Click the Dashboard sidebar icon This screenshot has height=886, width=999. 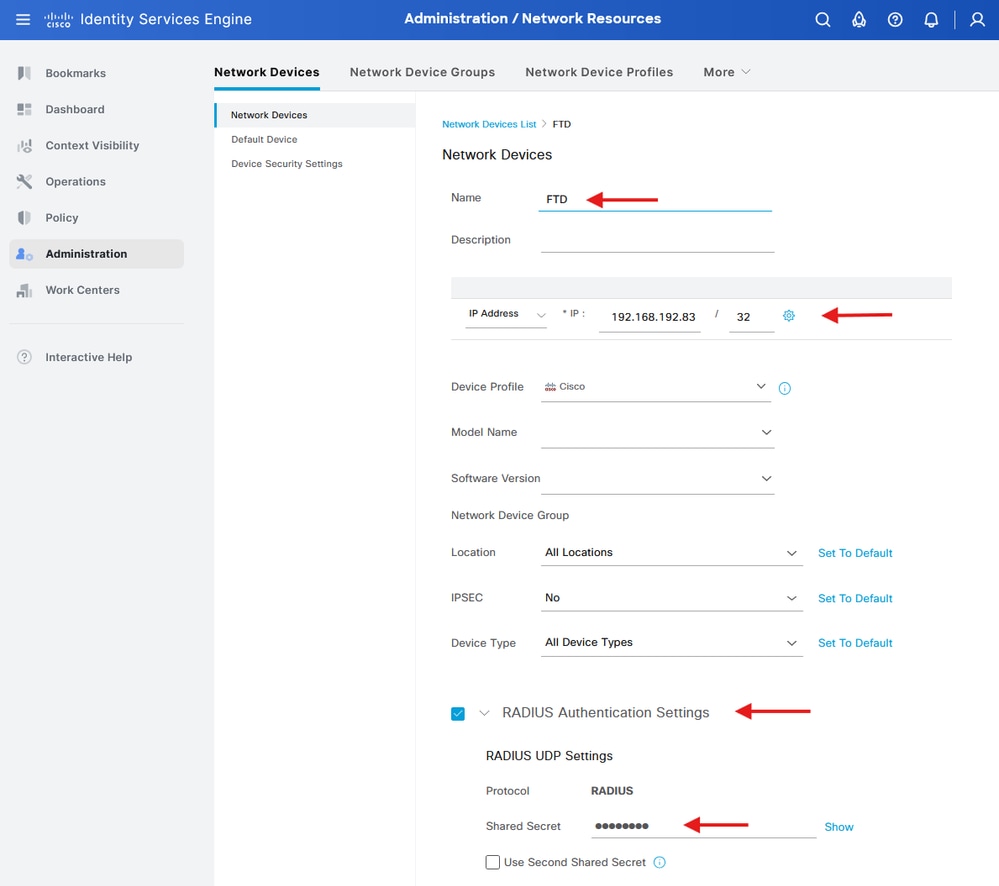pyautogui.click(x=24, y=110)
